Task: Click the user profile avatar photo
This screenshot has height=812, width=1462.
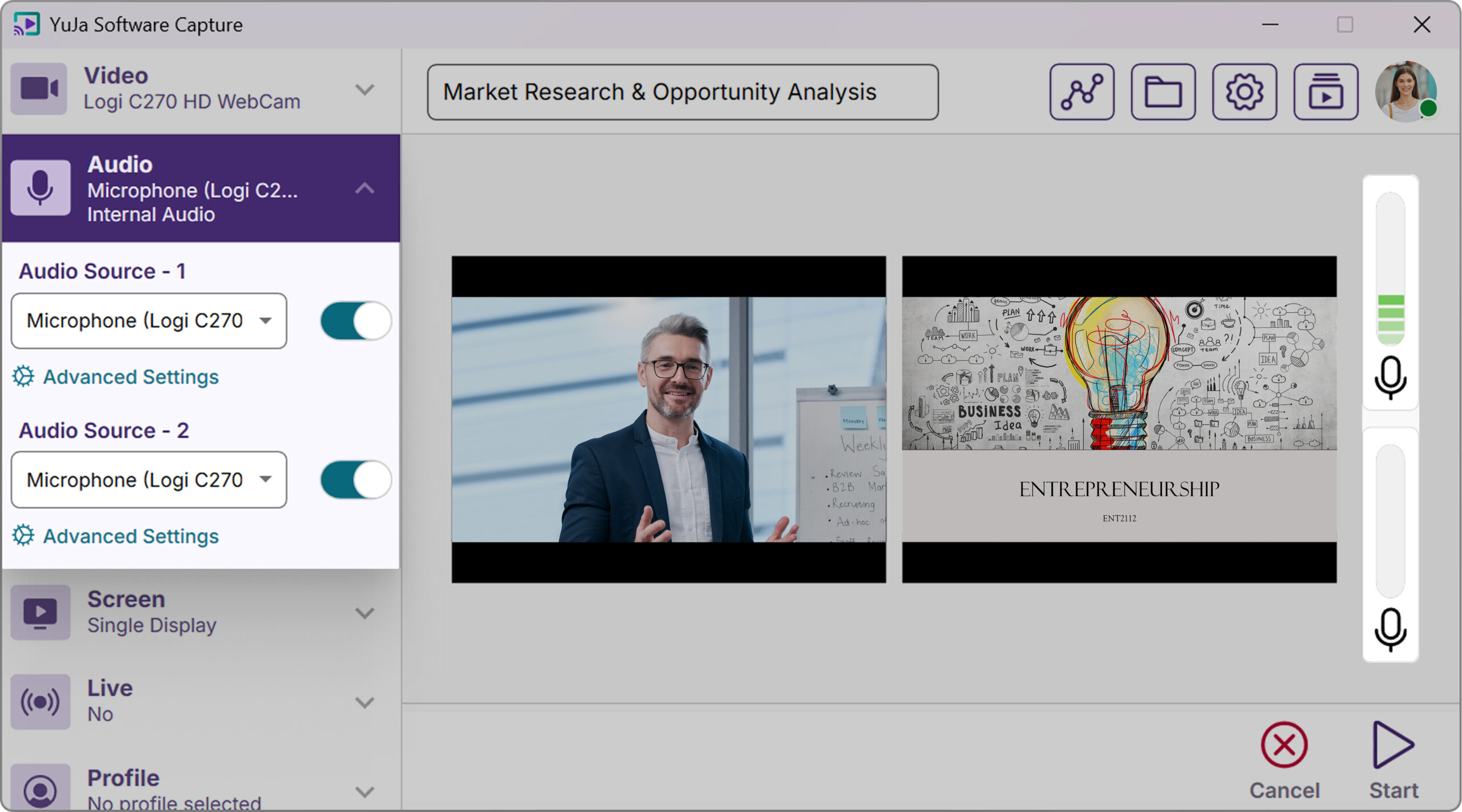Action: point(1405,91)
